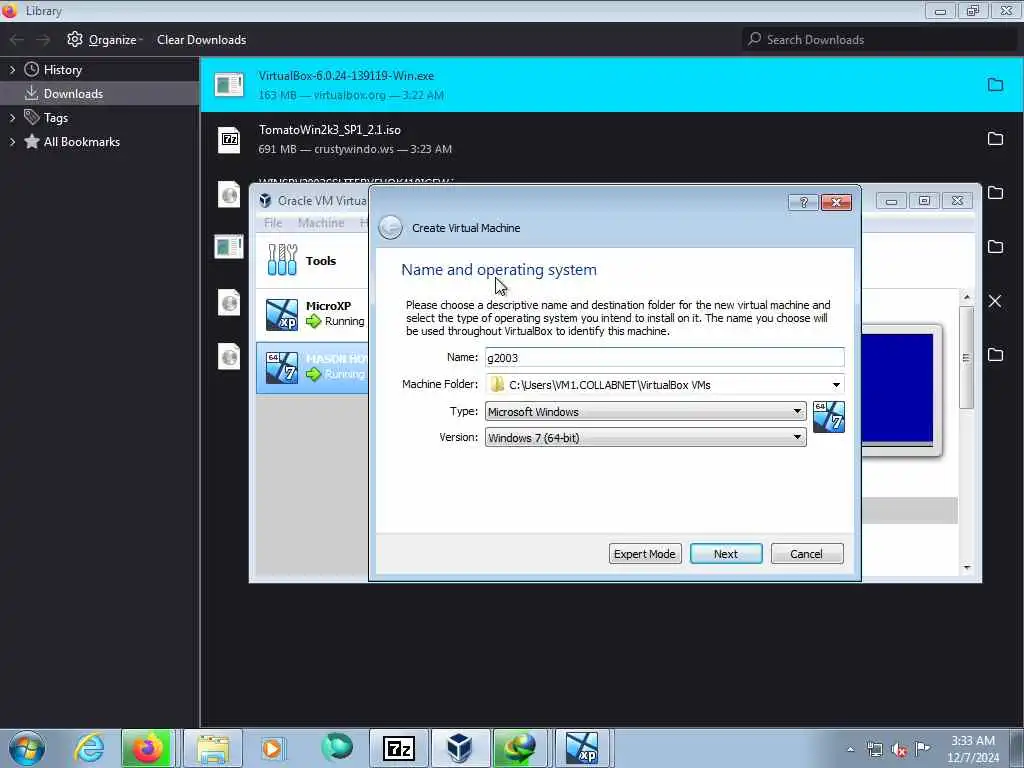Open the Machine menu in VirtualBox Manager
This screenshot has height=768, width=1024.
coord(321,223)
